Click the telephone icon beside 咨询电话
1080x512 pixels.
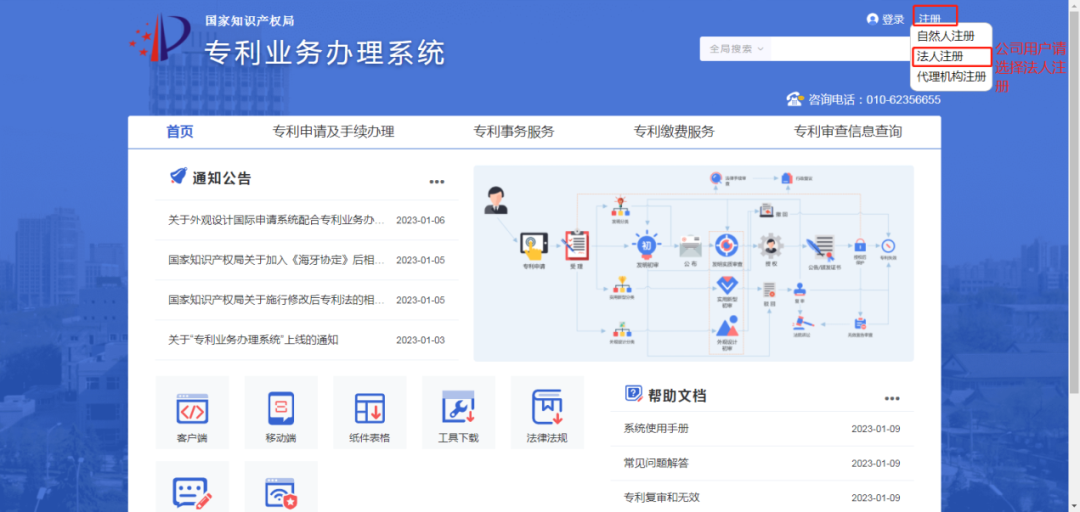[796, 99]
